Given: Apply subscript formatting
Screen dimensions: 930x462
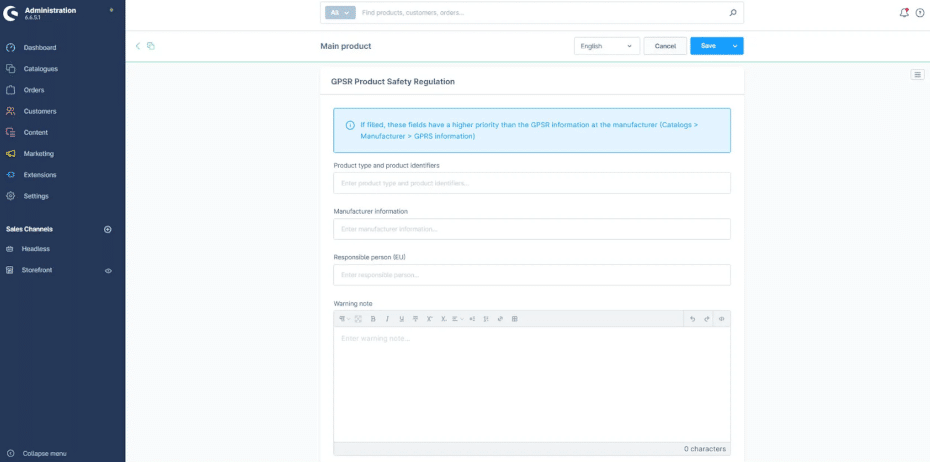Looking at the screenshot, I should (x=444, y=319).
